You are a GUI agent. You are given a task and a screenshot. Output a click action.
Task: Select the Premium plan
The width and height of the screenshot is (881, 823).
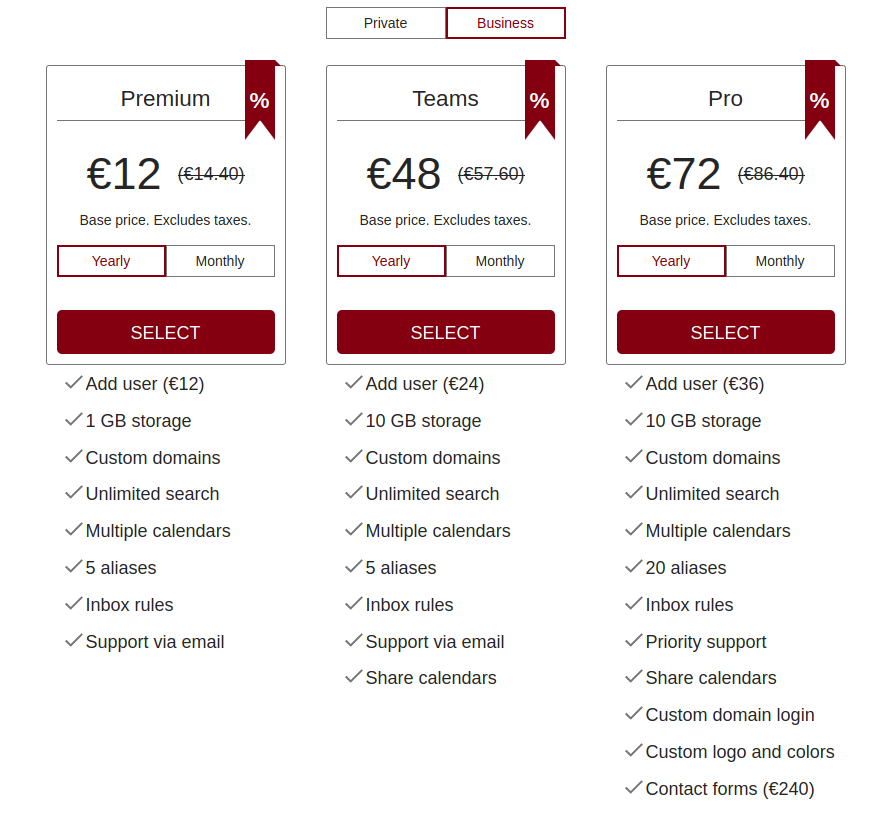click(166, 332)
